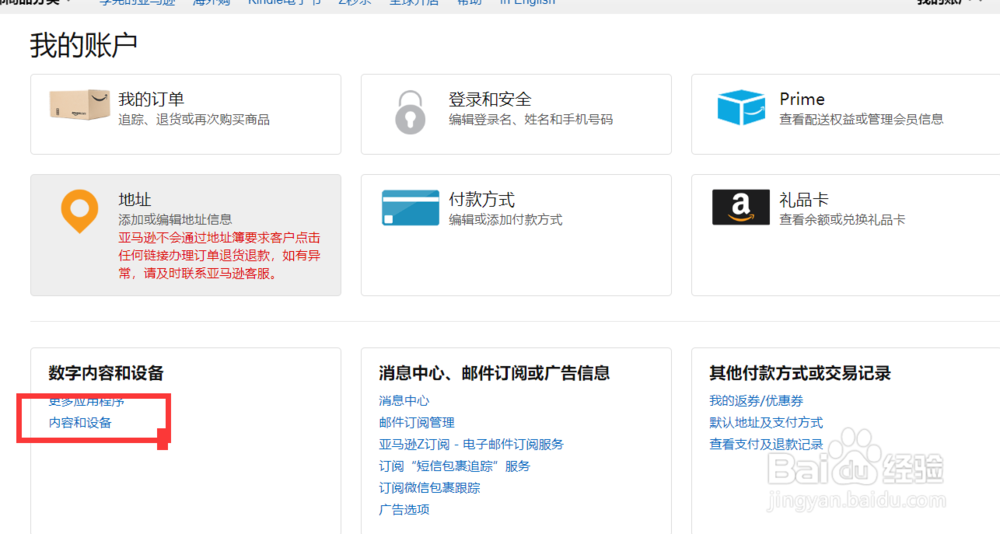Open the 地址 card title
The height and width of the screenshot is (534, 1000).
point(135,200)
